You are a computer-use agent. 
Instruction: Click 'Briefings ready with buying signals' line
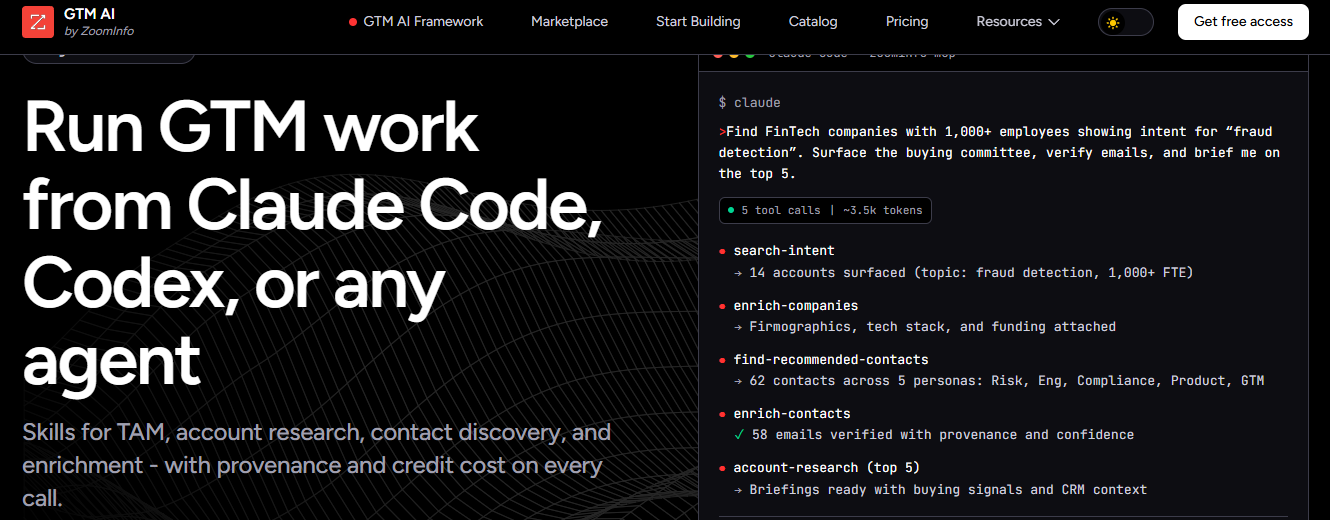pos(941,489)
